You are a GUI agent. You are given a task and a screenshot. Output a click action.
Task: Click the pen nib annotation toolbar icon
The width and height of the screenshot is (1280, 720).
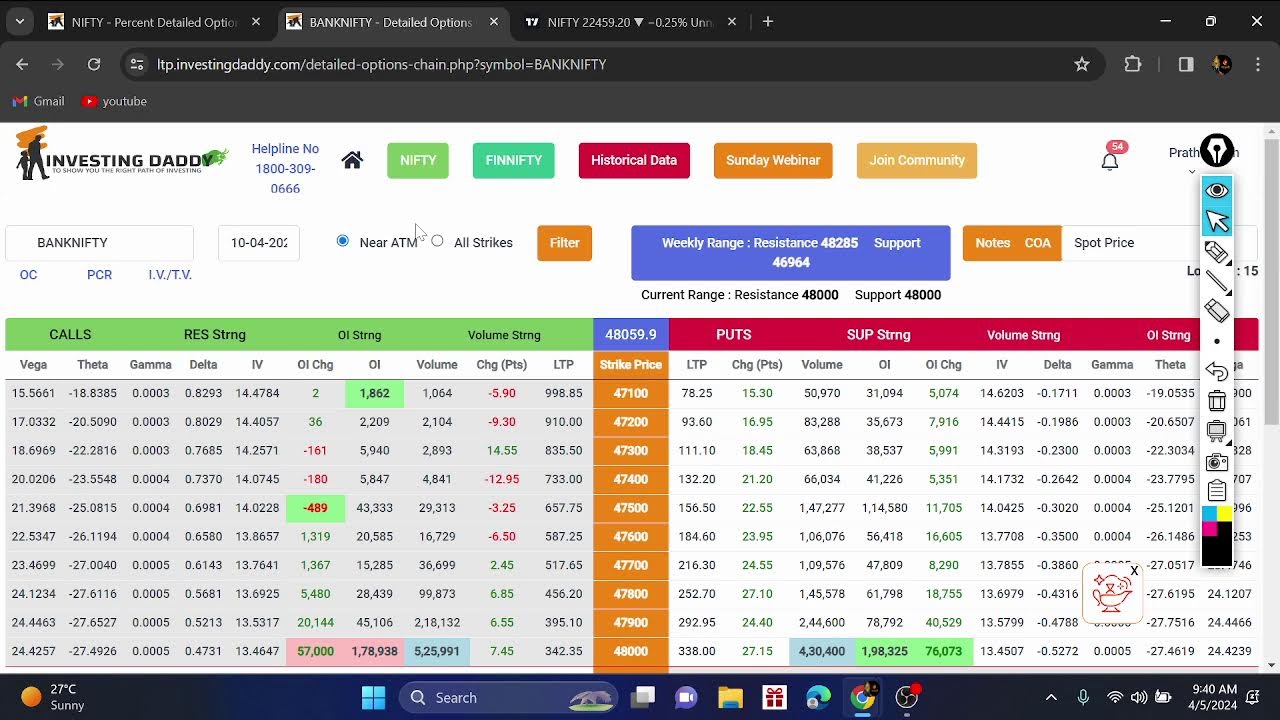click(x=1217, y=151)
